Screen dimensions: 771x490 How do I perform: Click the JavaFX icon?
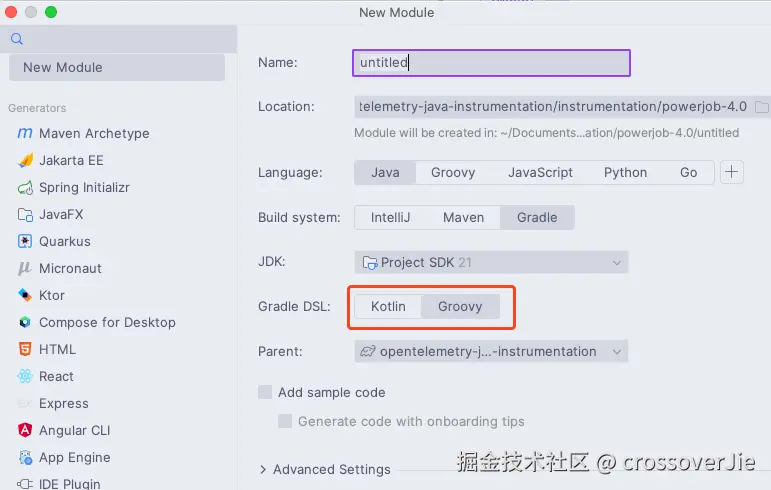point(25,214)
